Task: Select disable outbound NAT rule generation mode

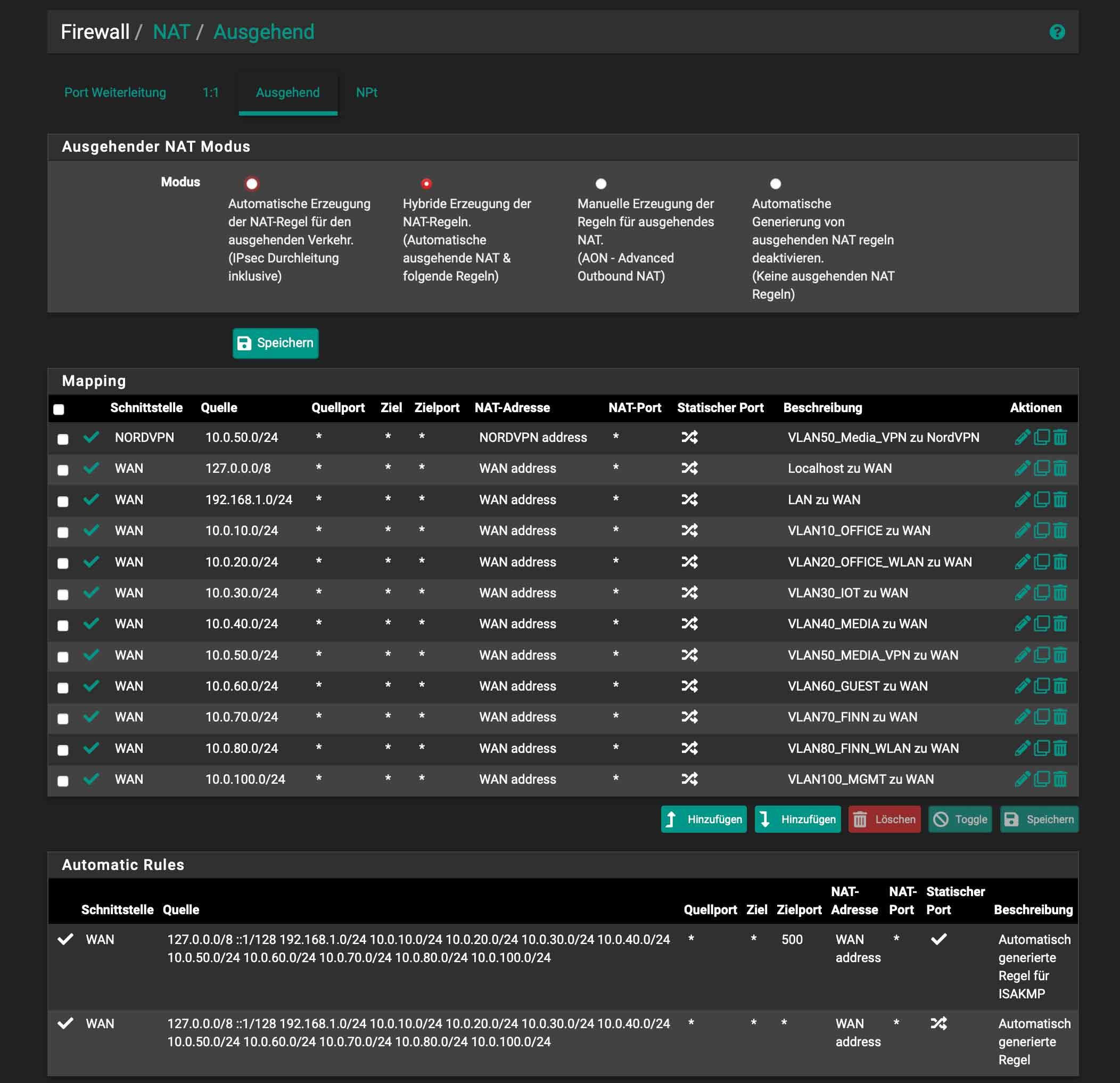Action: (776, 184)
